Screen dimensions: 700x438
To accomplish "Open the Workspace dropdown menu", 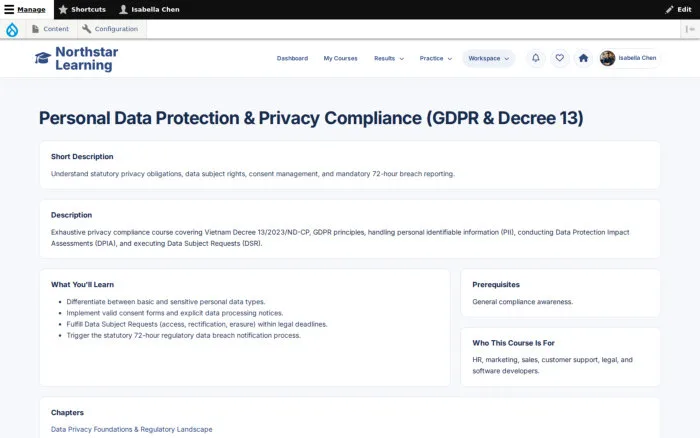I will pos(488,58).
